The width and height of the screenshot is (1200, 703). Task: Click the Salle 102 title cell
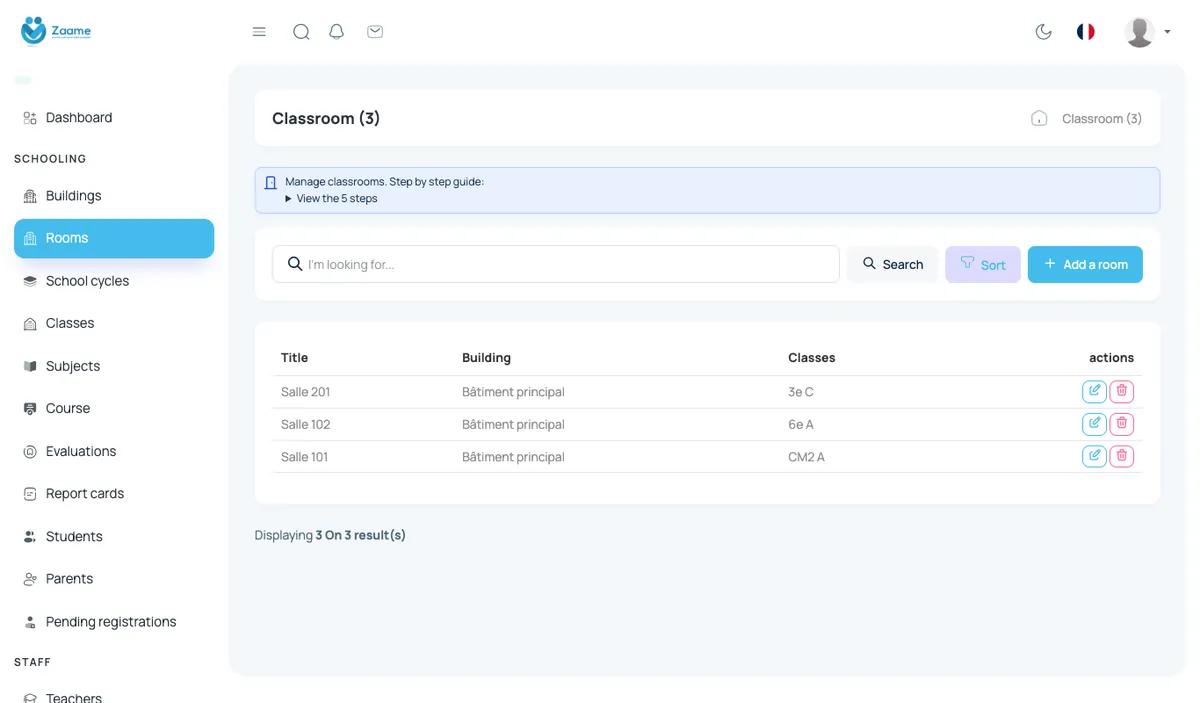click(305, 424)
